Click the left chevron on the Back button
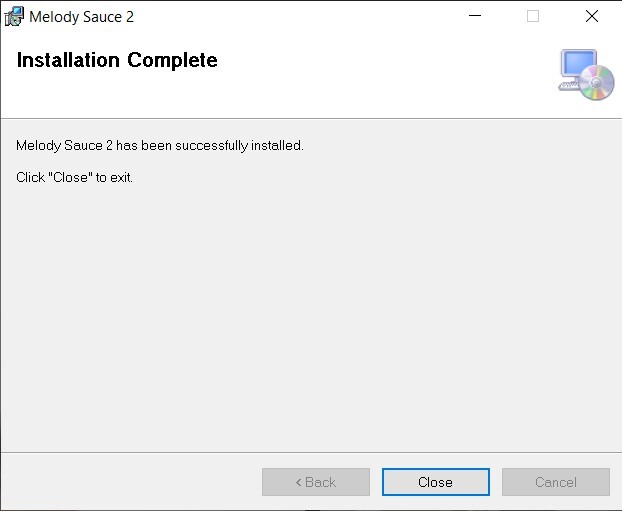Image resolution: width=622 pixels, height=511 pixels. click(298, 482)
